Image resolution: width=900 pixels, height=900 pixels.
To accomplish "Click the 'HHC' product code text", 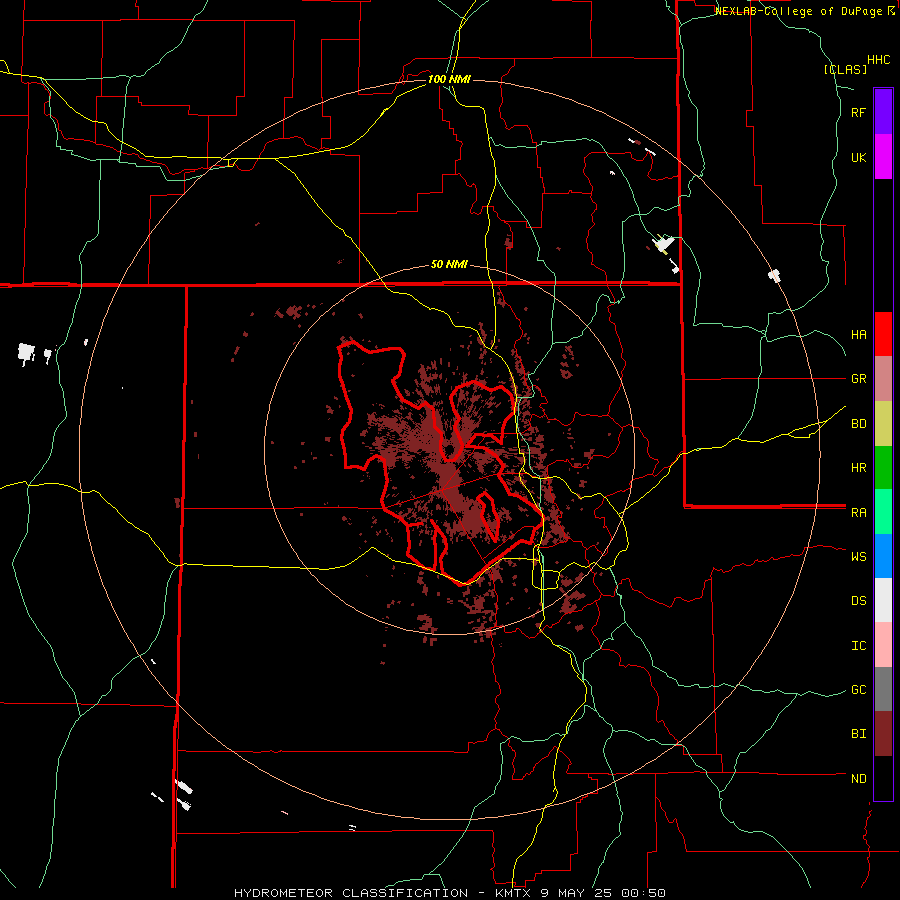I will coord(878,60).
